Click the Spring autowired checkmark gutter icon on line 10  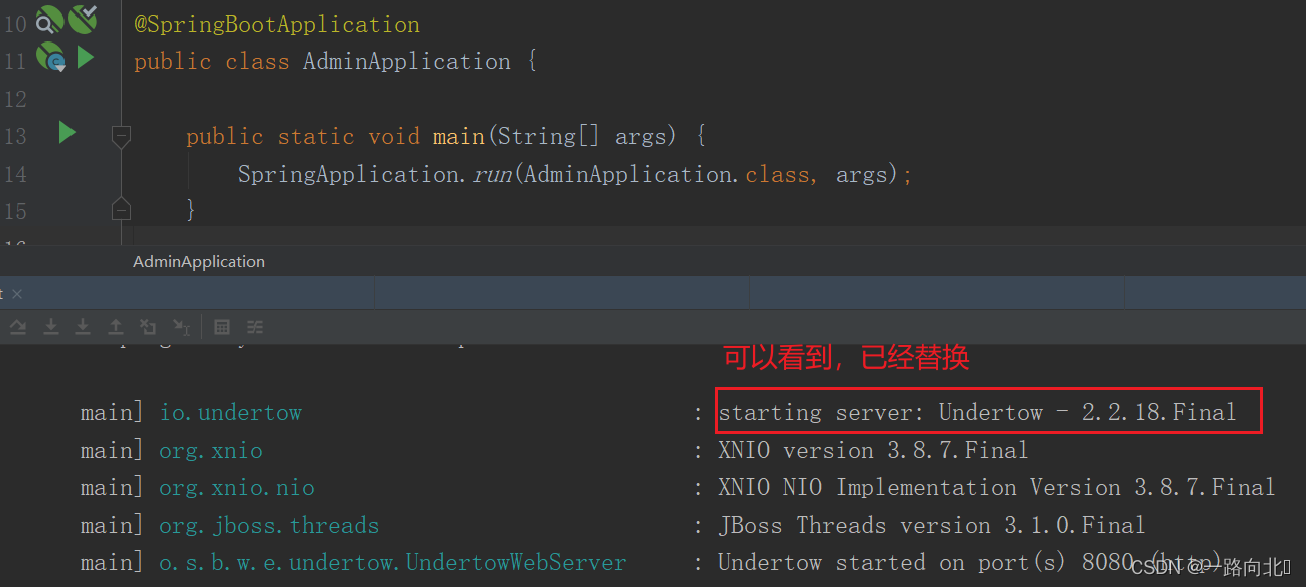coord(83,18)
